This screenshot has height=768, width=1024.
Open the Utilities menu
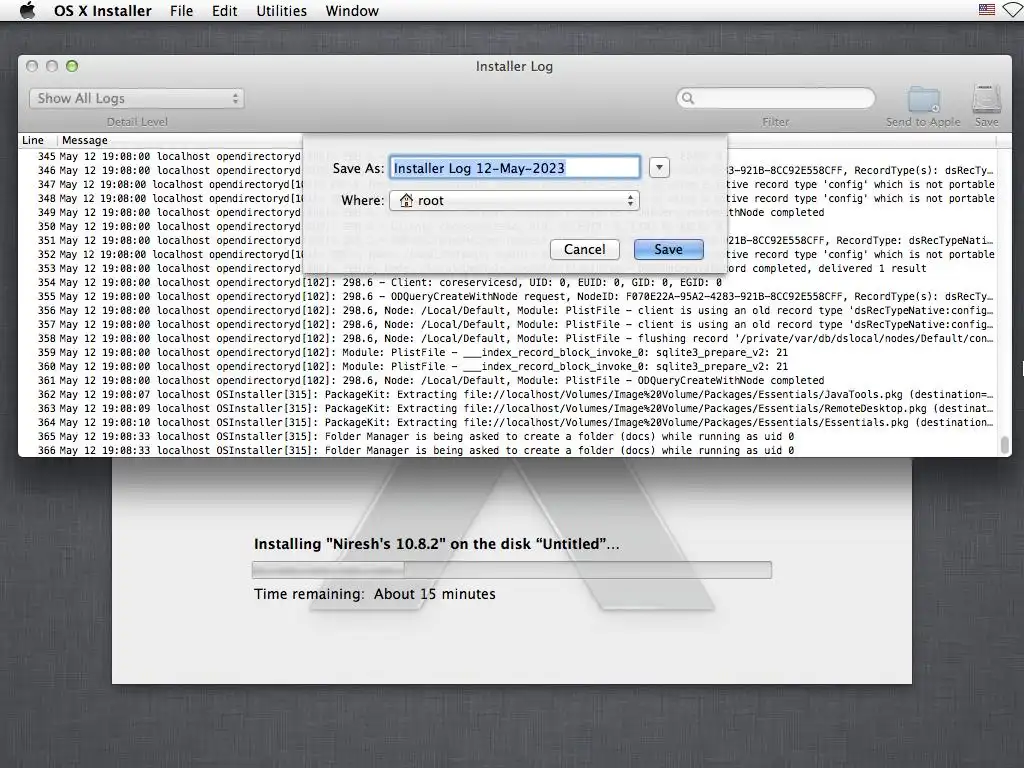point(281,11)
